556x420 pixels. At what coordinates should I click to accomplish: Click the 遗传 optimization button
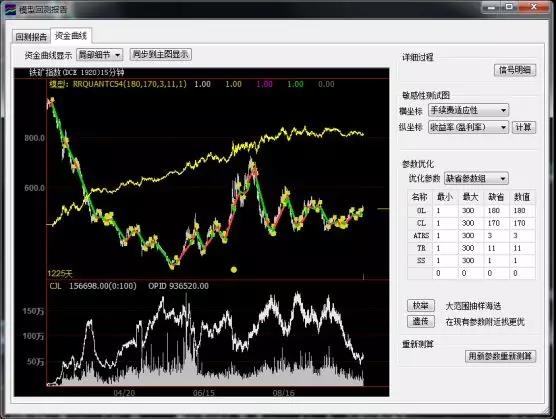pyautogui.click(x=421, y=321)
